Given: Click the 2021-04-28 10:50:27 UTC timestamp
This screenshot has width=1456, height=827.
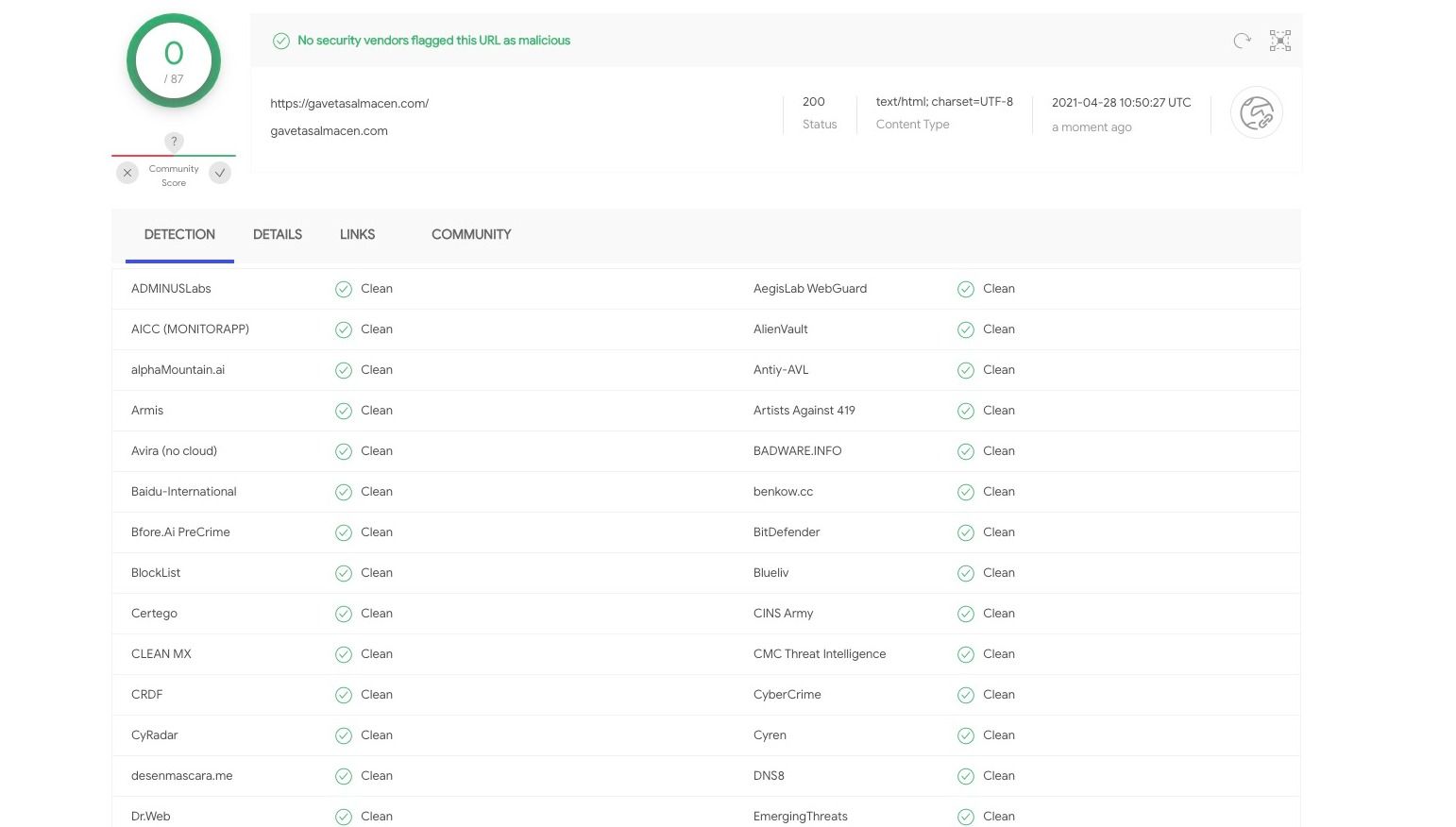Looking at the screenshot, I should coord(1122,103).
